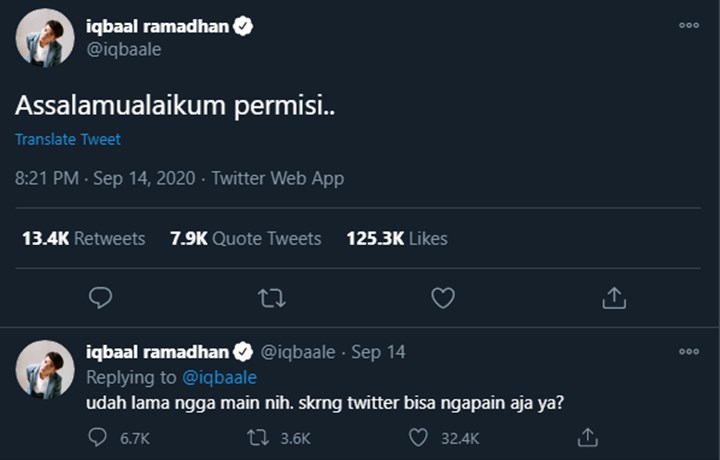Image resolution: width=720 pixels, height=460 pixels.
Task: Like the reply with 32.4K likes
Action: point(420,437)
